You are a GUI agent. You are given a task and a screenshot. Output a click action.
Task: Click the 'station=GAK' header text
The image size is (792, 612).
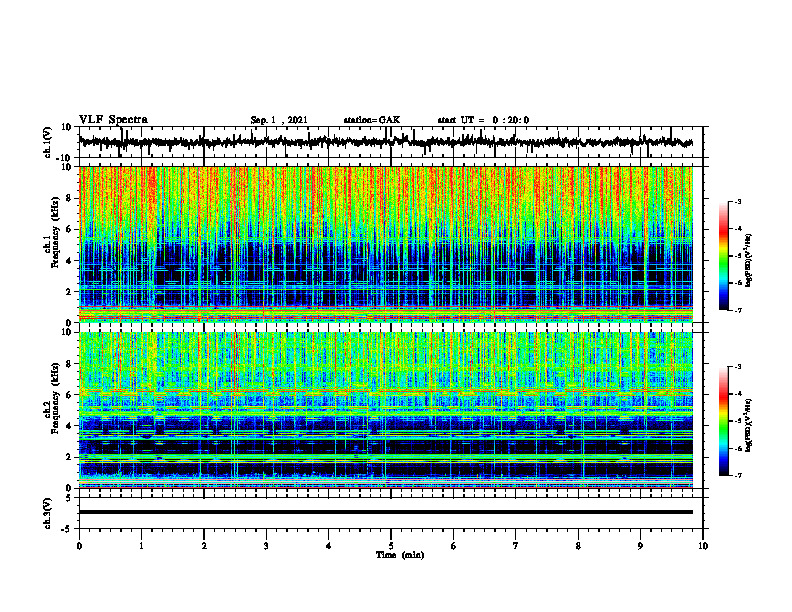(372, 120)
